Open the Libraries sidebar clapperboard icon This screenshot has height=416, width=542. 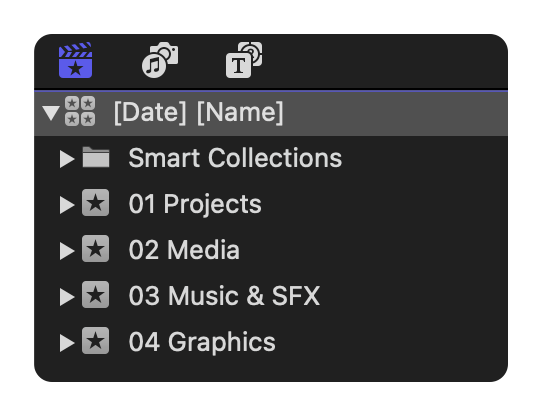point(75,60)
